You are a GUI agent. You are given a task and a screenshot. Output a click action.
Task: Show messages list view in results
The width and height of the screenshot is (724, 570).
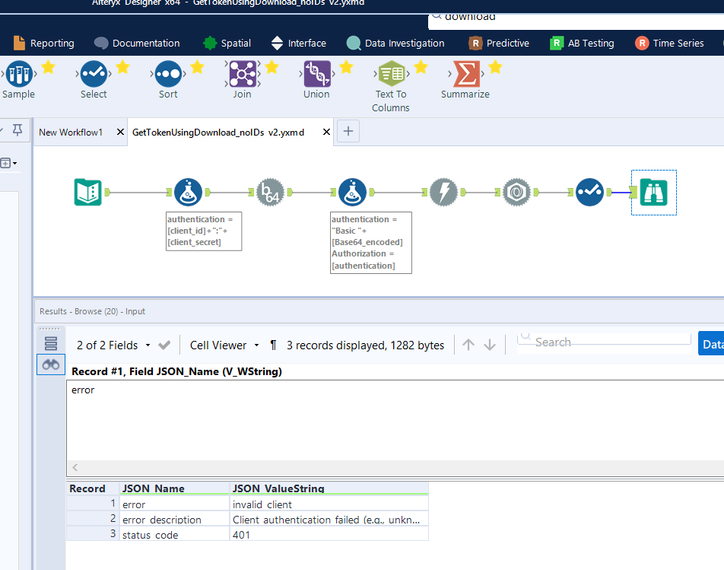click(x=51, y=344)
